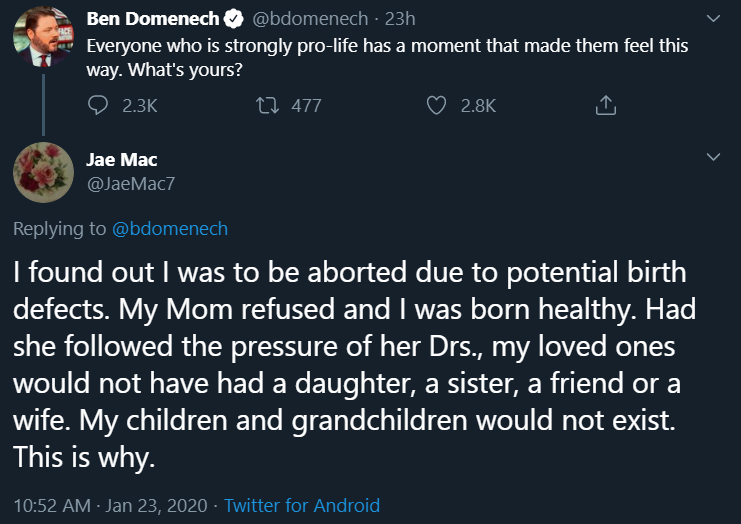Click the 477 retweet count
741x524 pixels.
click(x=306, y=105)
